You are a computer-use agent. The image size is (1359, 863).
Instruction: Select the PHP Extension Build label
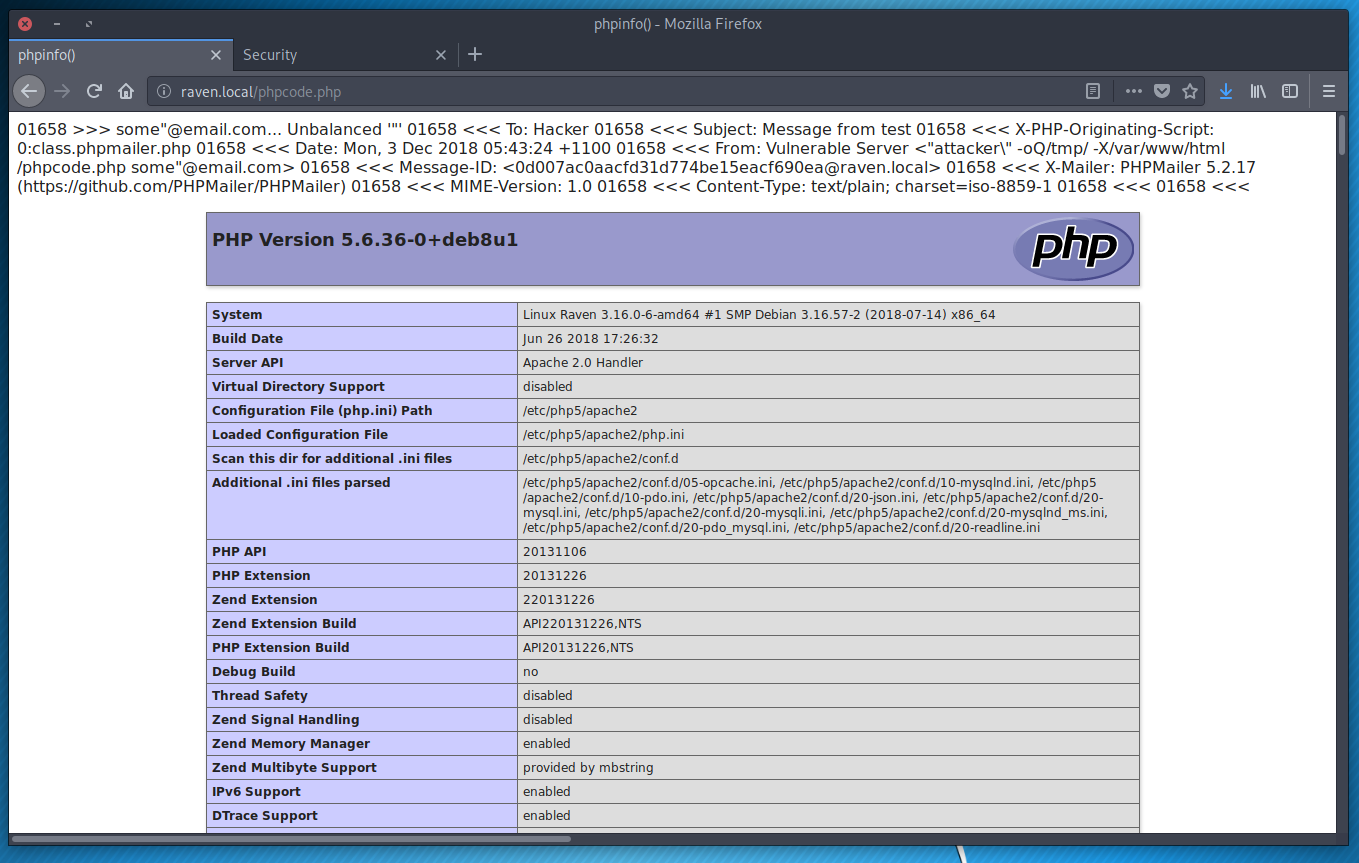(281, 648)
